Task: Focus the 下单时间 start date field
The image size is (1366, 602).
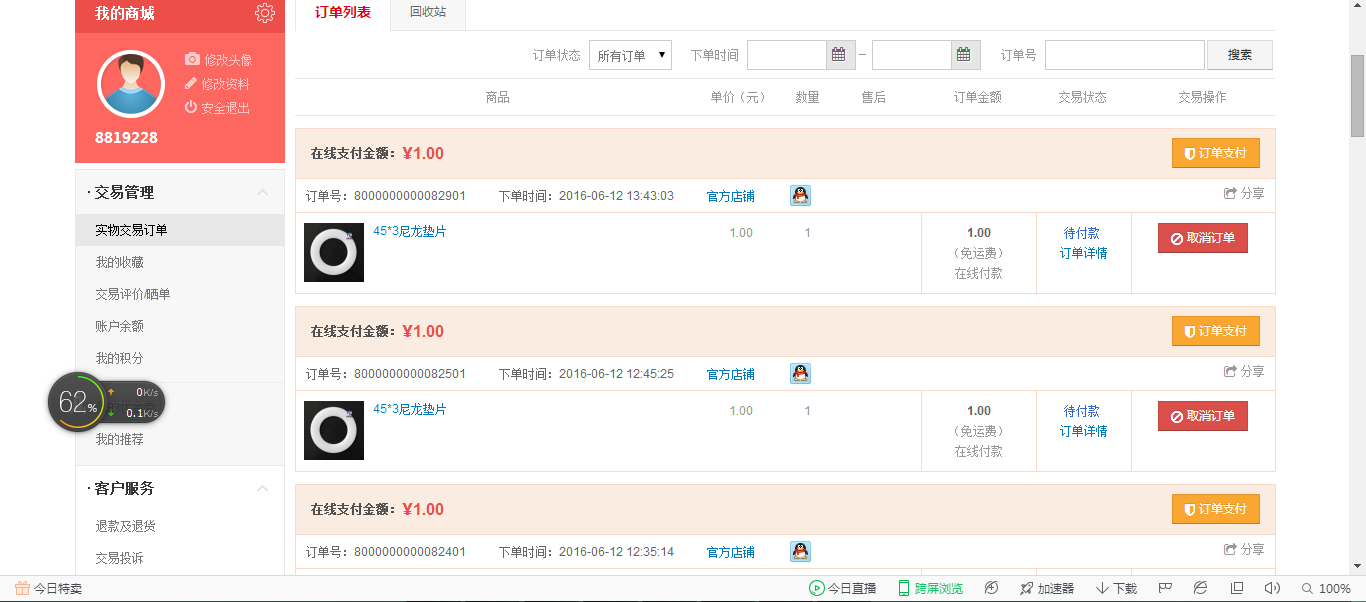Action: [x=787, y=55]
